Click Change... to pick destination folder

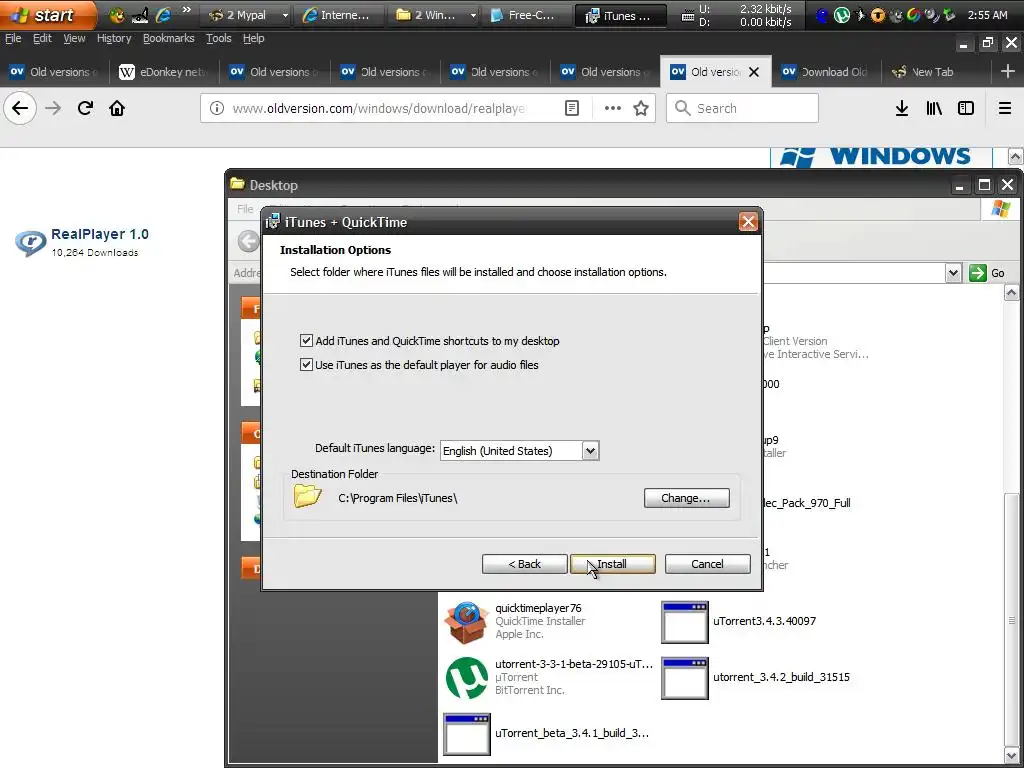(x=686, y=498)
